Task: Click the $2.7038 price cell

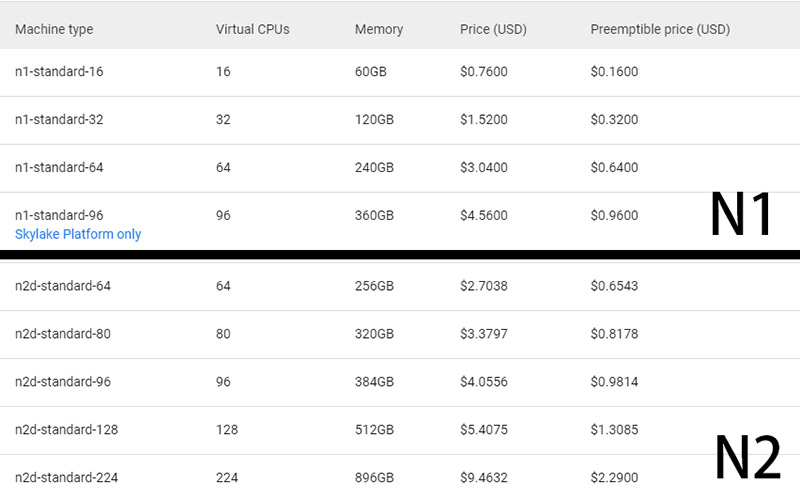Action: point(484,286)
